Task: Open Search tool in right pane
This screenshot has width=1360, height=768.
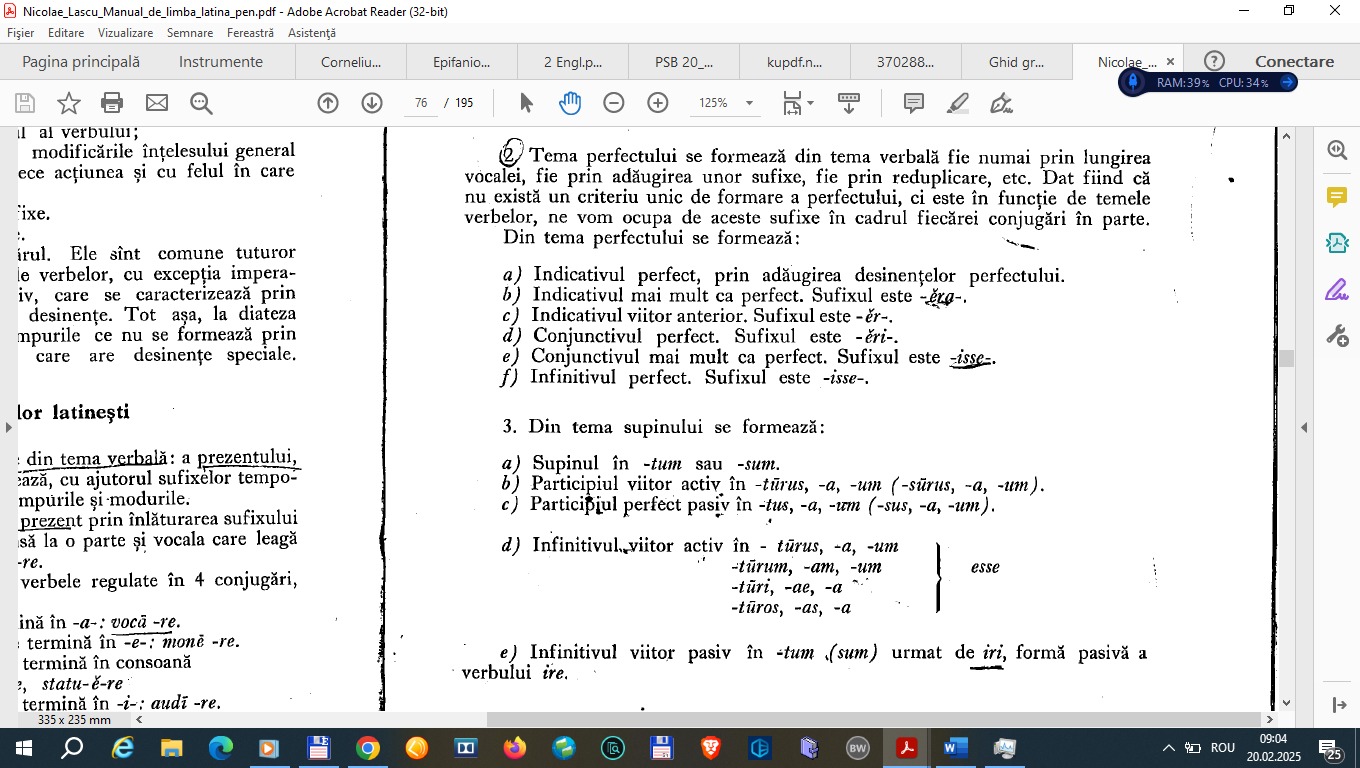Action: click(x=1337, y=150)
